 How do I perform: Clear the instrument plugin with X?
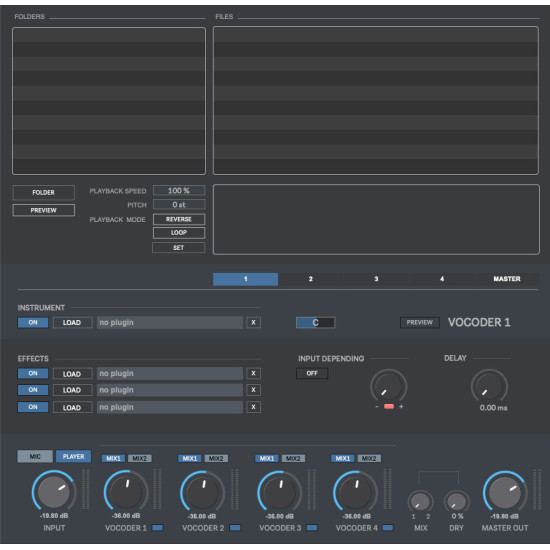tap(253, 322)
